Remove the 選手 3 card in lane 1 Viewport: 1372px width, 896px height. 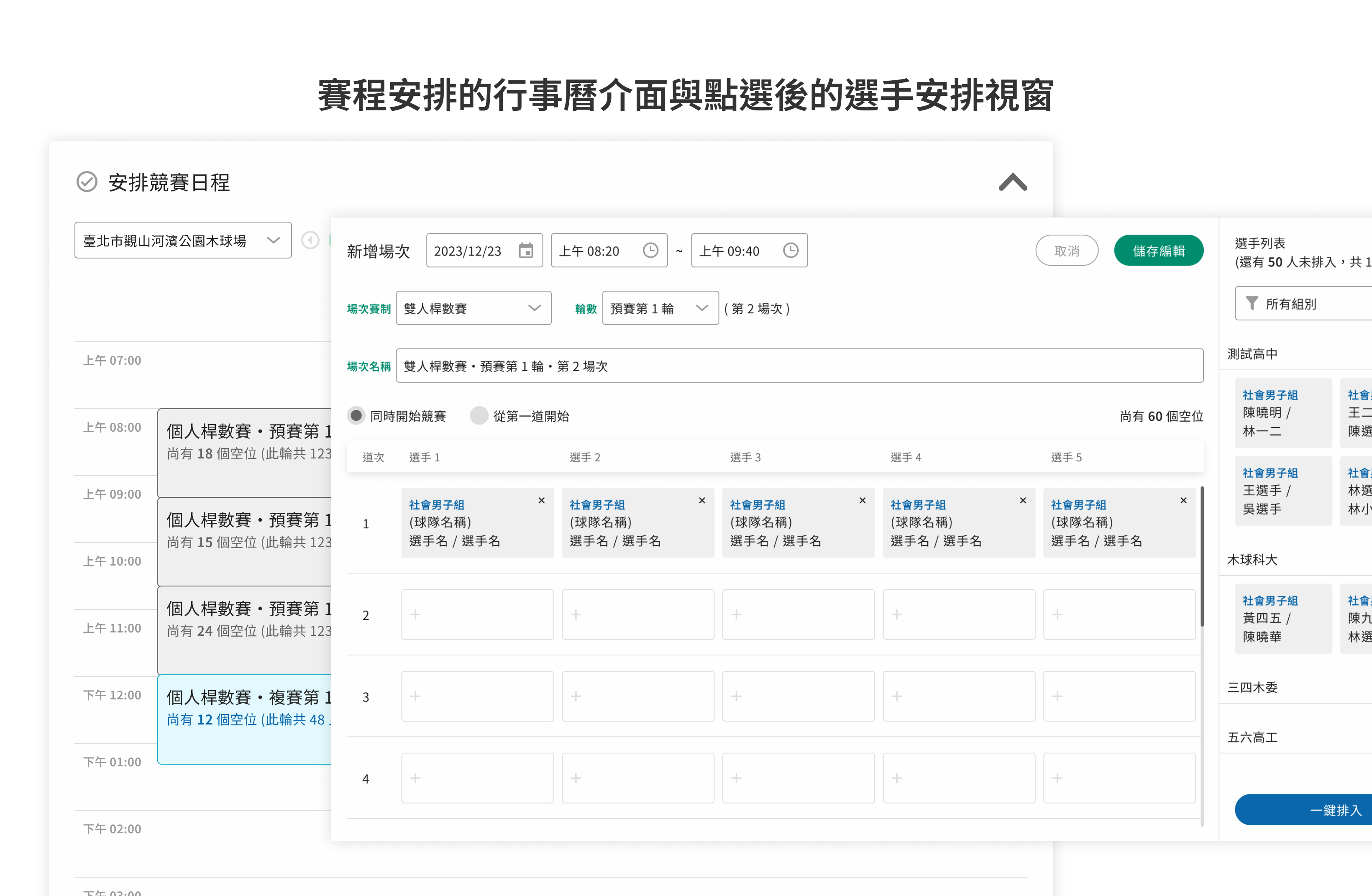[x=863, y=500]
